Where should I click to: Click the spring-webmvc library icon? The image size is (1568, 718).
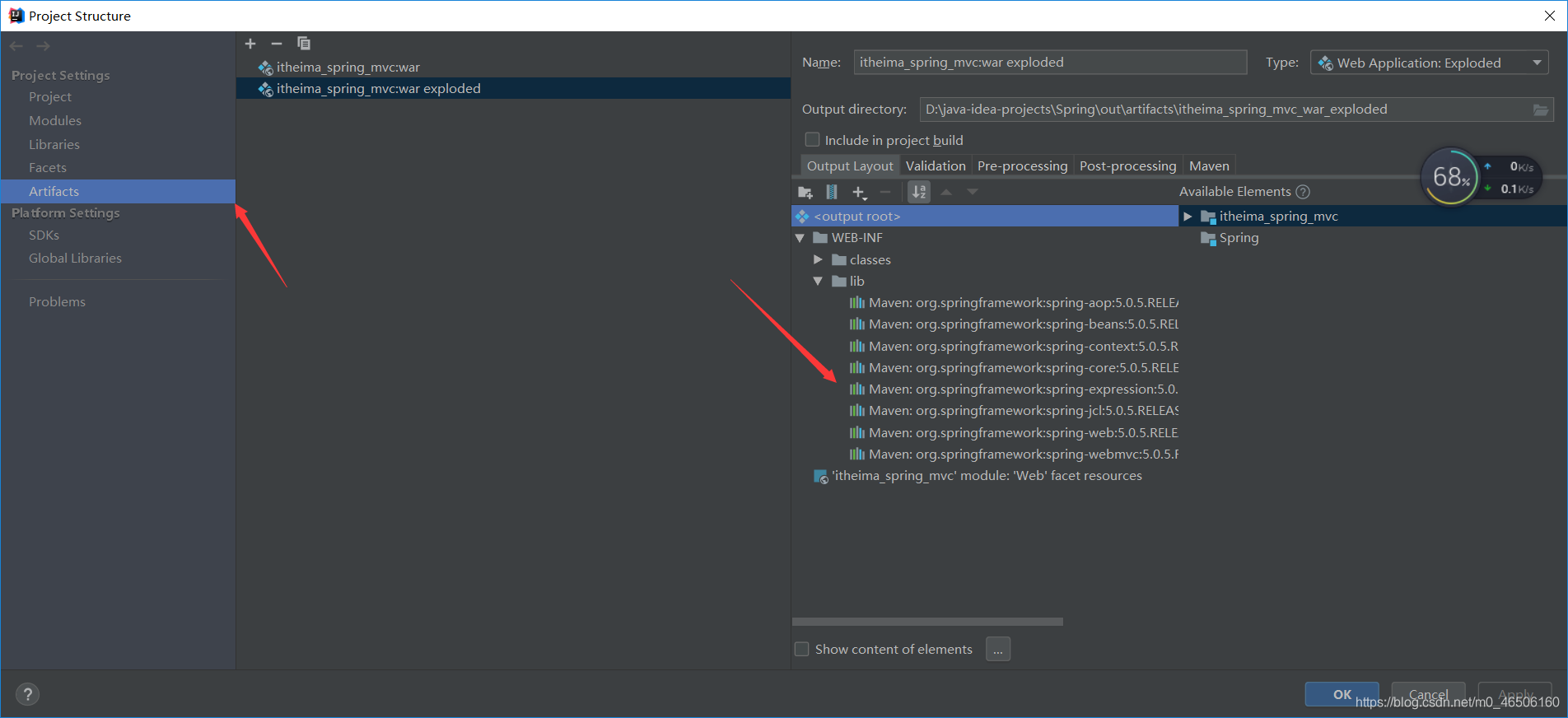pyautogui.click(x=857, y=455)
